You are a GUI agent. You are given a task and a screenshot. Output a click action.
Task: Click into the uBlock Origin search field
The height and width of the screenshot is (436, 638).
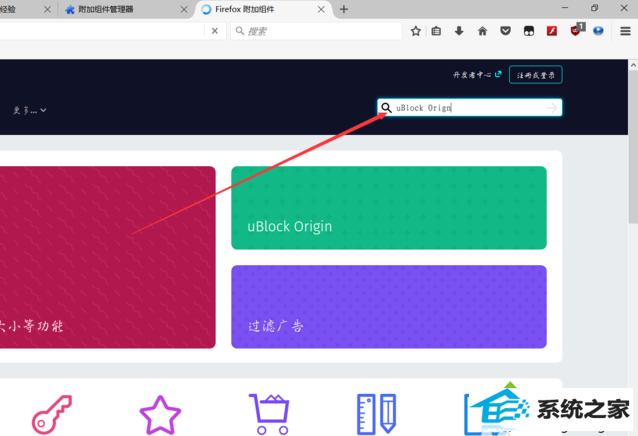470,108
